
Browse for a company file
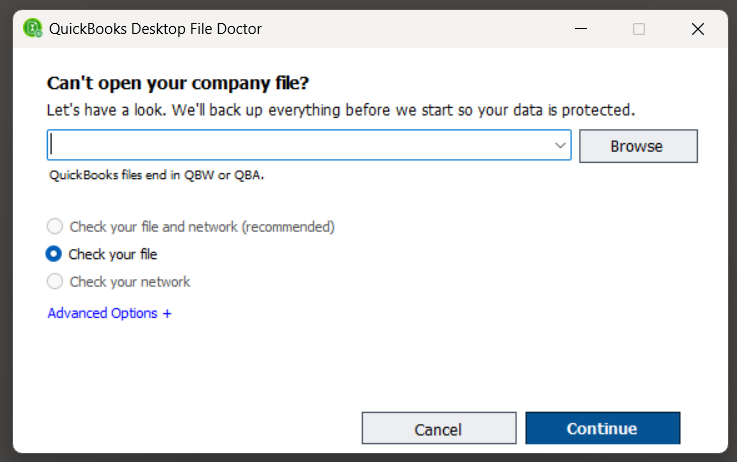(x=638, y=146)
